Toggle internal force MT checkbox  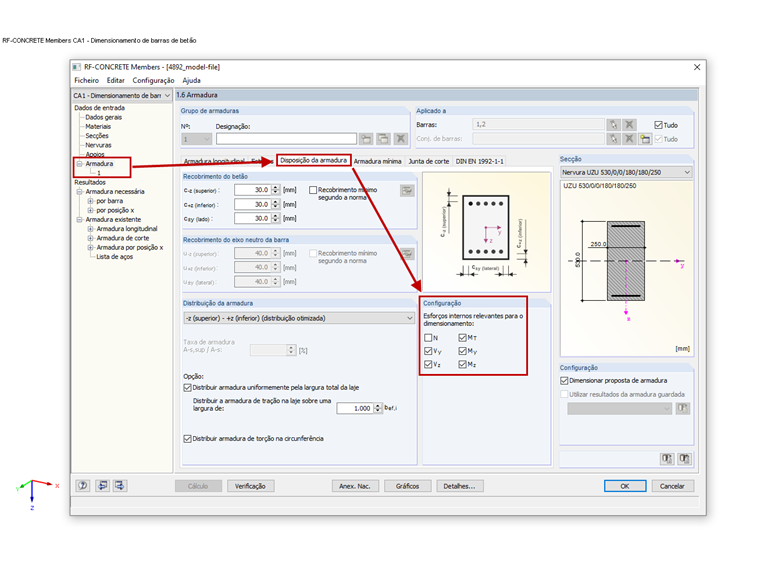462,338
